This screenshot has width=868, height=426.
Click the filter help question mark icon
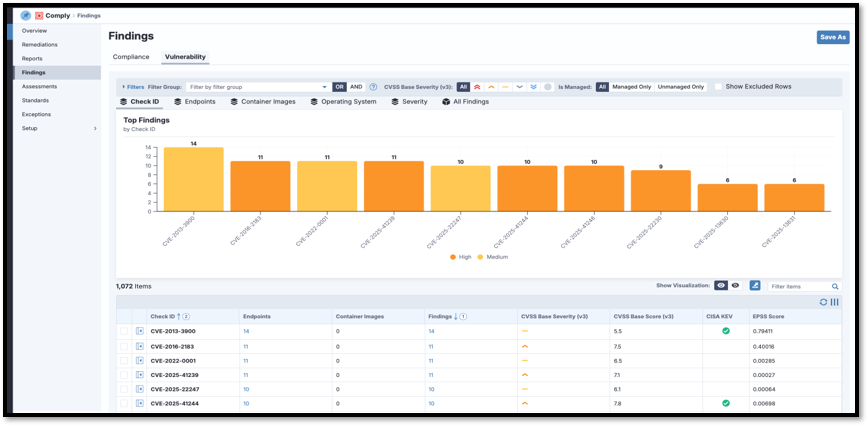[x=373, y=87]
